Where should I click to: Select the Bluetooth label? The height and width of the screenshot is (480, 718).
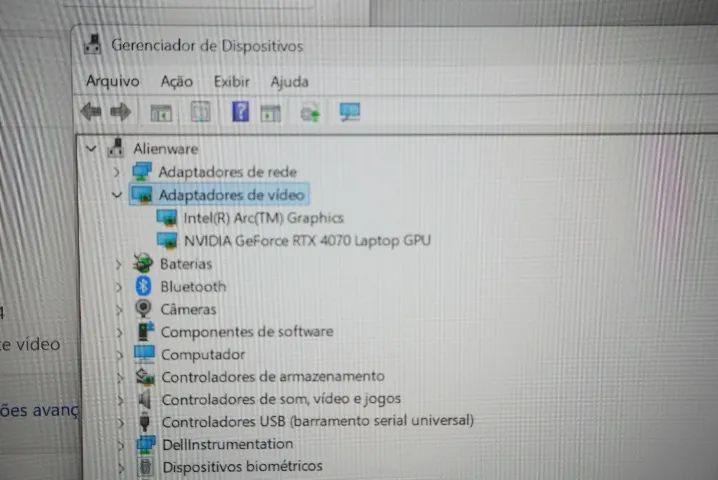coord(193,287)
